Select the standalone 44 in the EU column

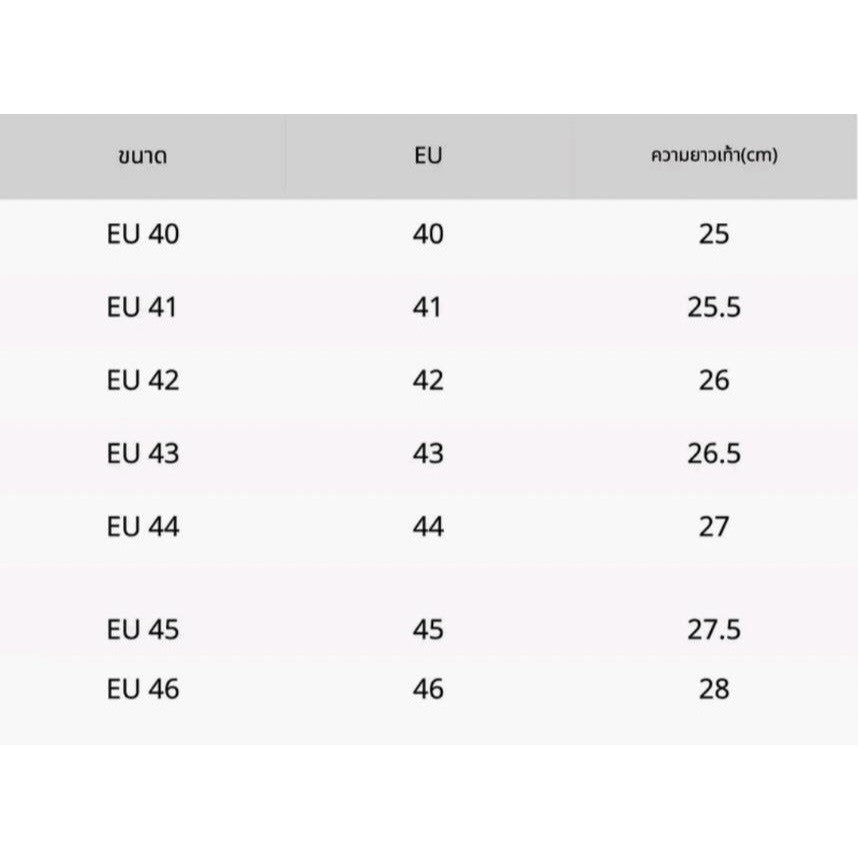coord(428,526)
